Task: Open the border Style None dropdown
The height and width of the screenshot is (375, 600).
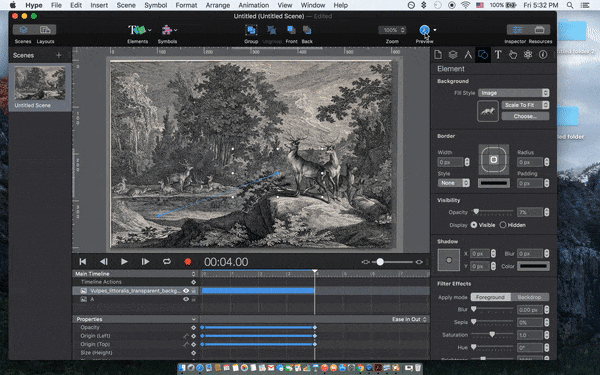Action: (x=453, y=183)
